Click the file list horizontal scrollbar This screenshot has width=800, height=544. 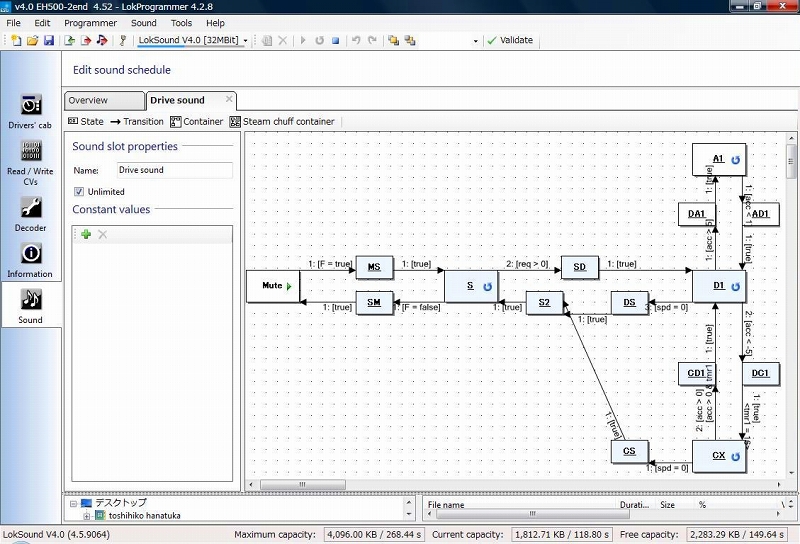point(532,514)
